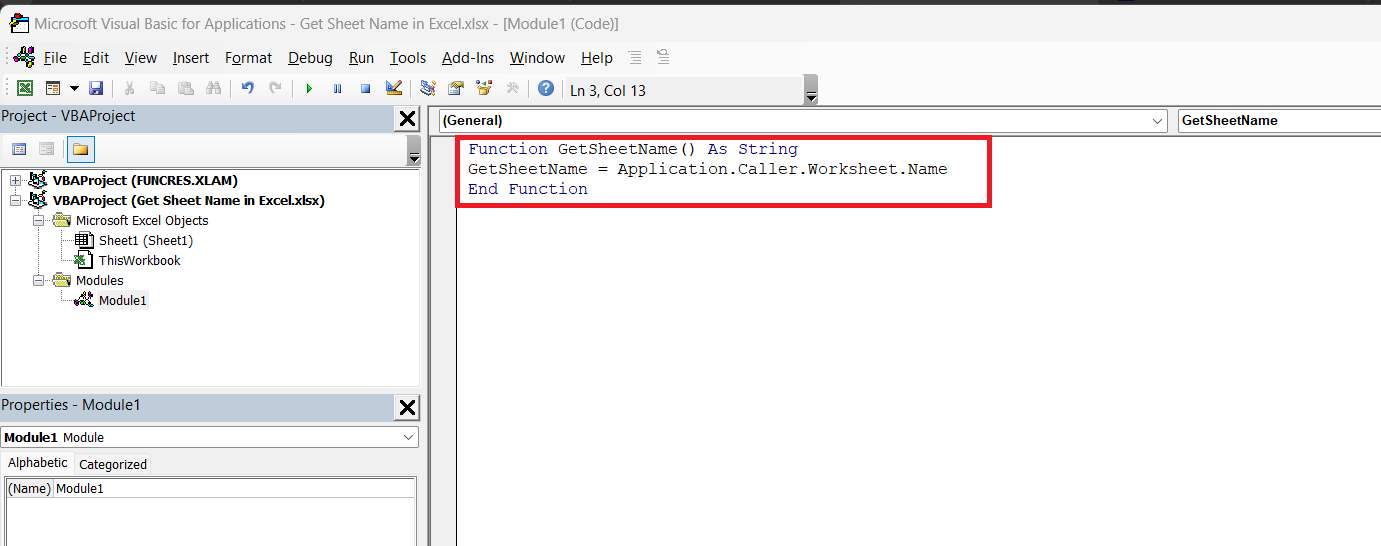Collapse Microsoft Excel Objects folder

(39, 220)
